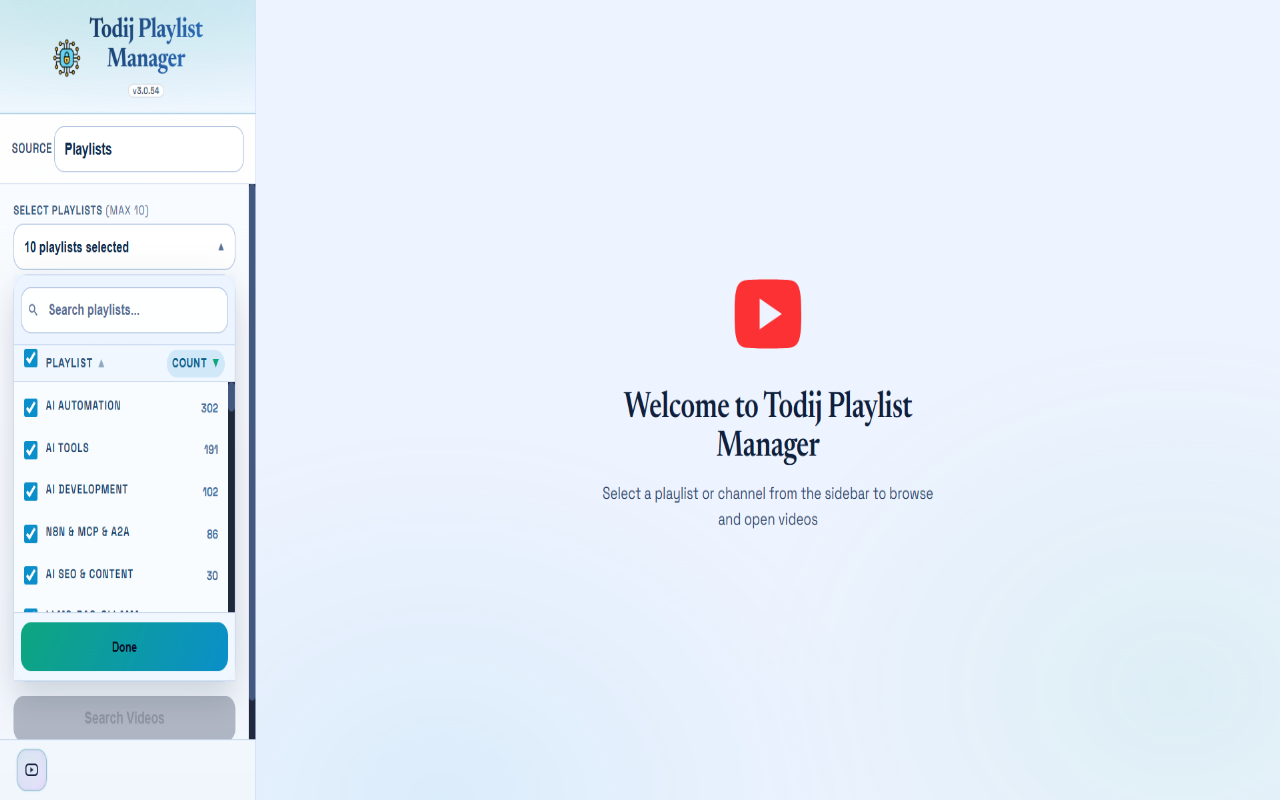Collapse the 10 playlists selected dropdown
The width and height of the screenshot is (1280, 800).
pyautogui.click(x=124, y=247)
